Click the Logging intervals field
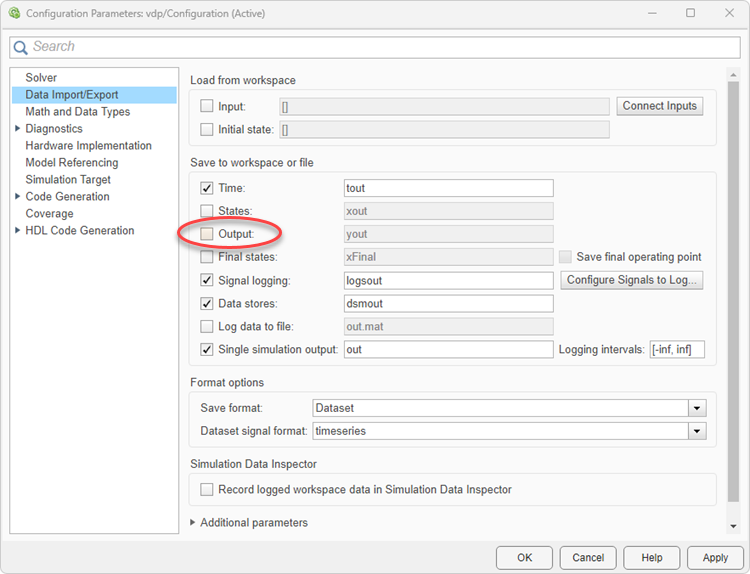Screen dimensions: 750x574 click(x=677, y=349)
